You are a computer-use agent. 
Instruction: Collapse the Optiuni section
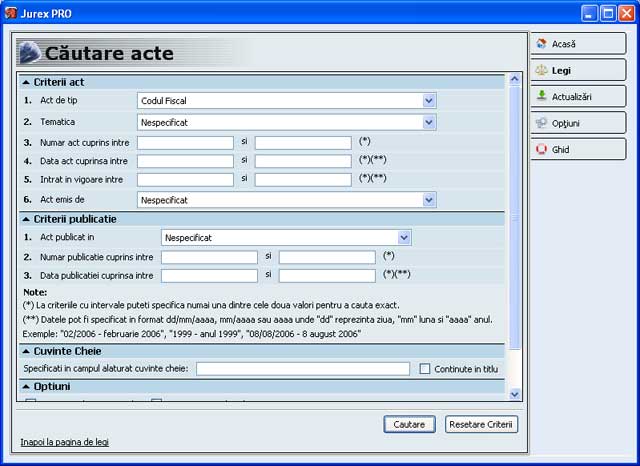coord(26,386)
